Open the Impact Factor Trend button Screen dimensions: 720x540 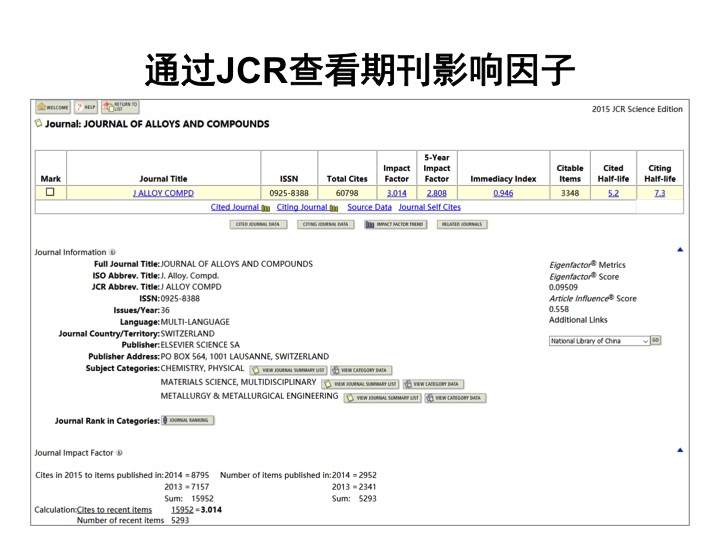tap(396, 225)
